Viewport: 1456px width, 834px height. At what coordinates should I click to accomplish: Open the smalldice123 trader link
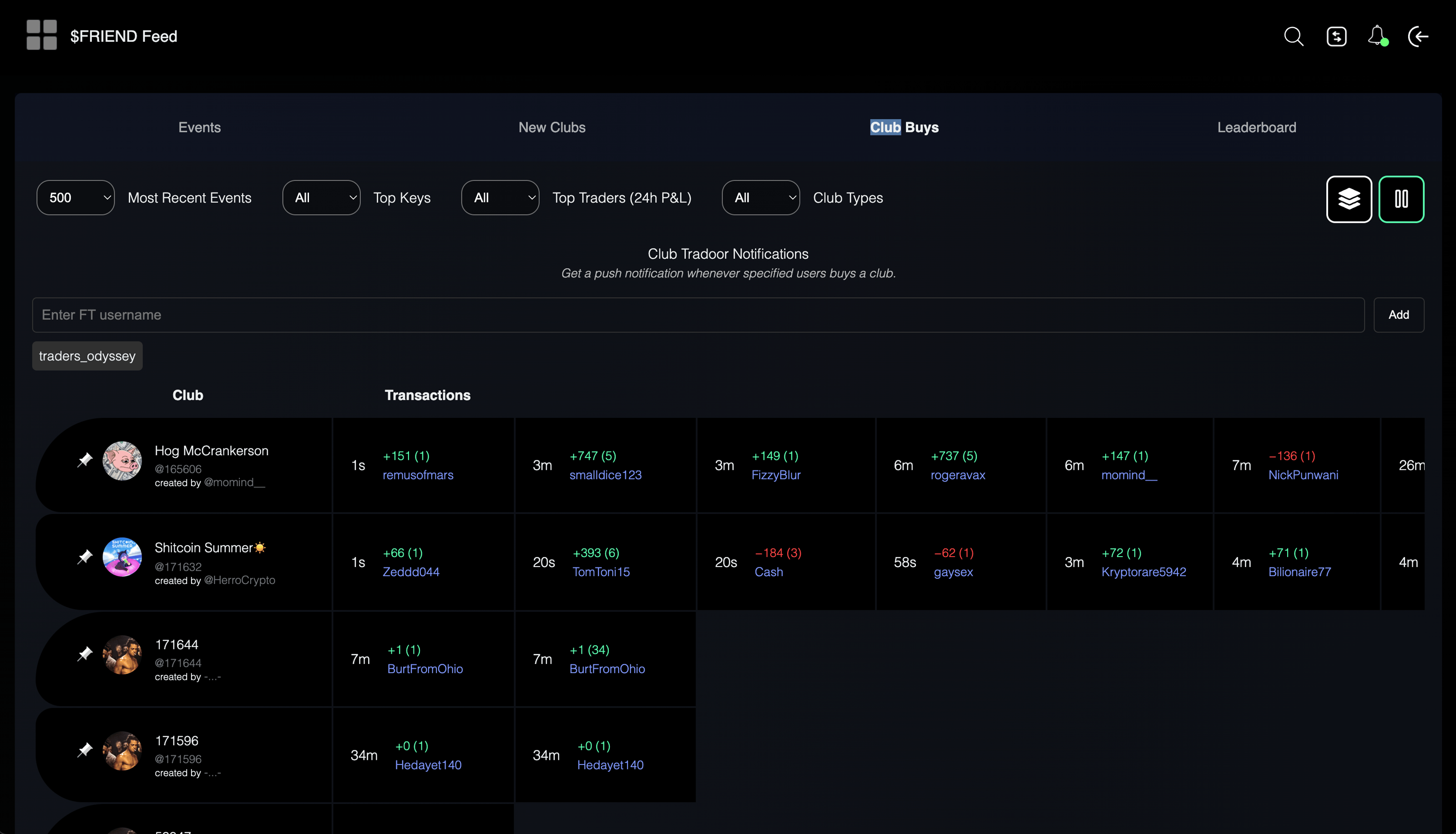[605, 475]
